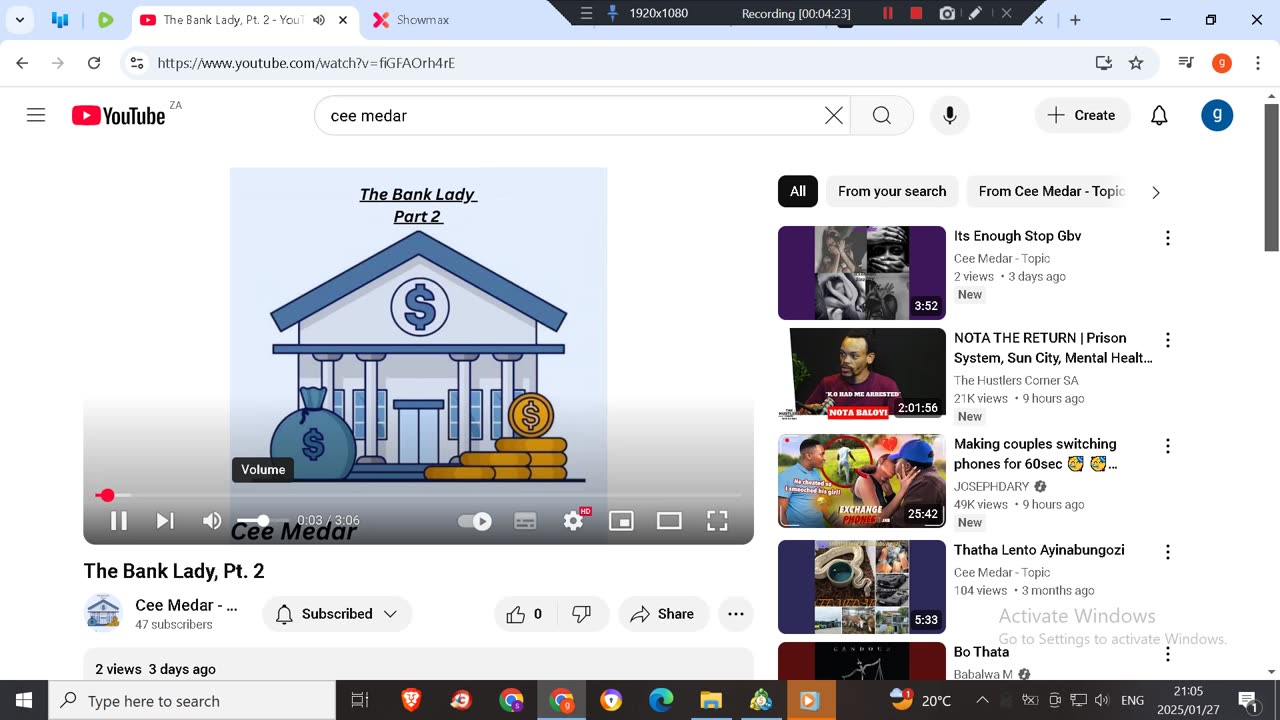Open more actions ellipsis below the video
1280x720 pixels.
[x=736, y=614]
